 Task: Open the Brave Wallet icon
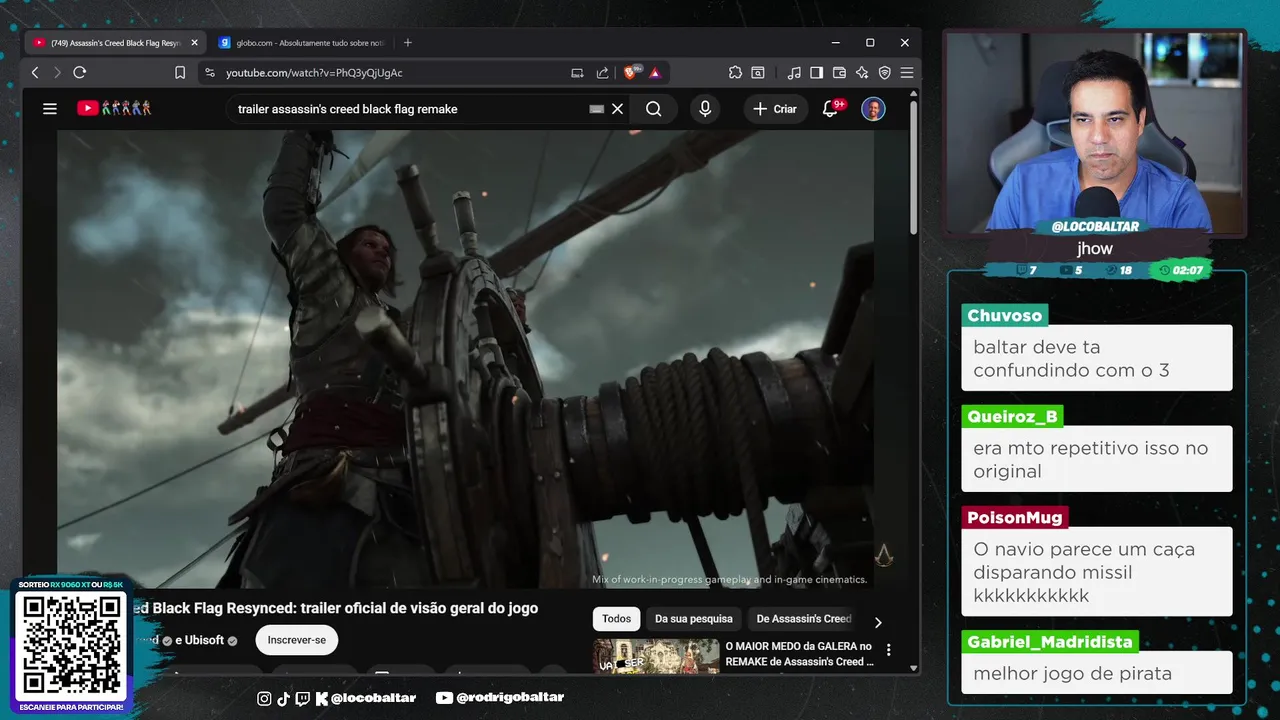[x=839, y=72]
